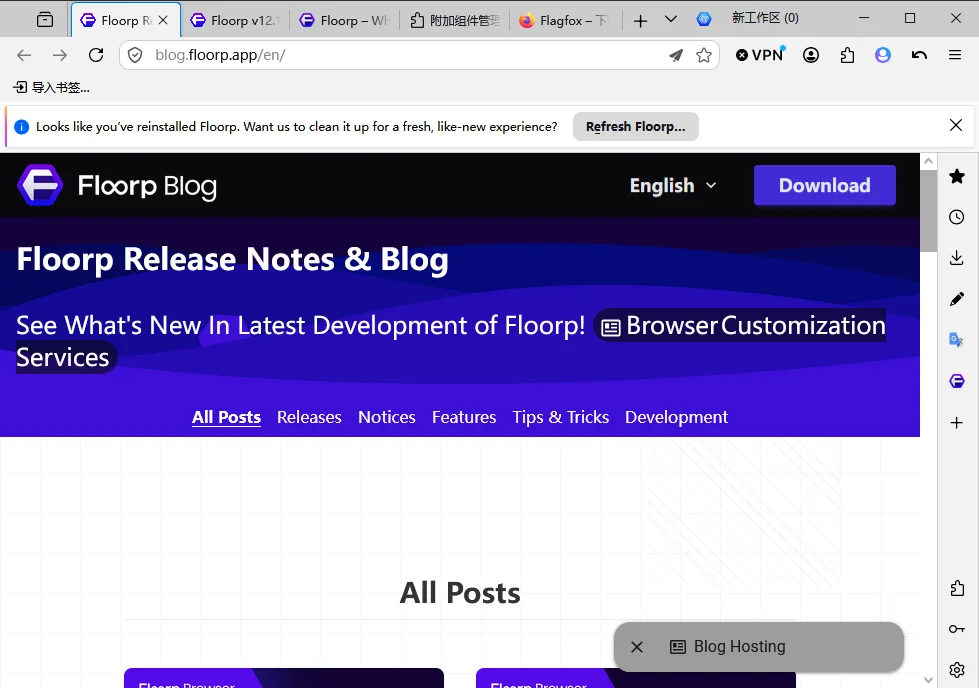Open the VPN toolbar button
This screenshot has height=688, width=979.
(x=760, y=55)
